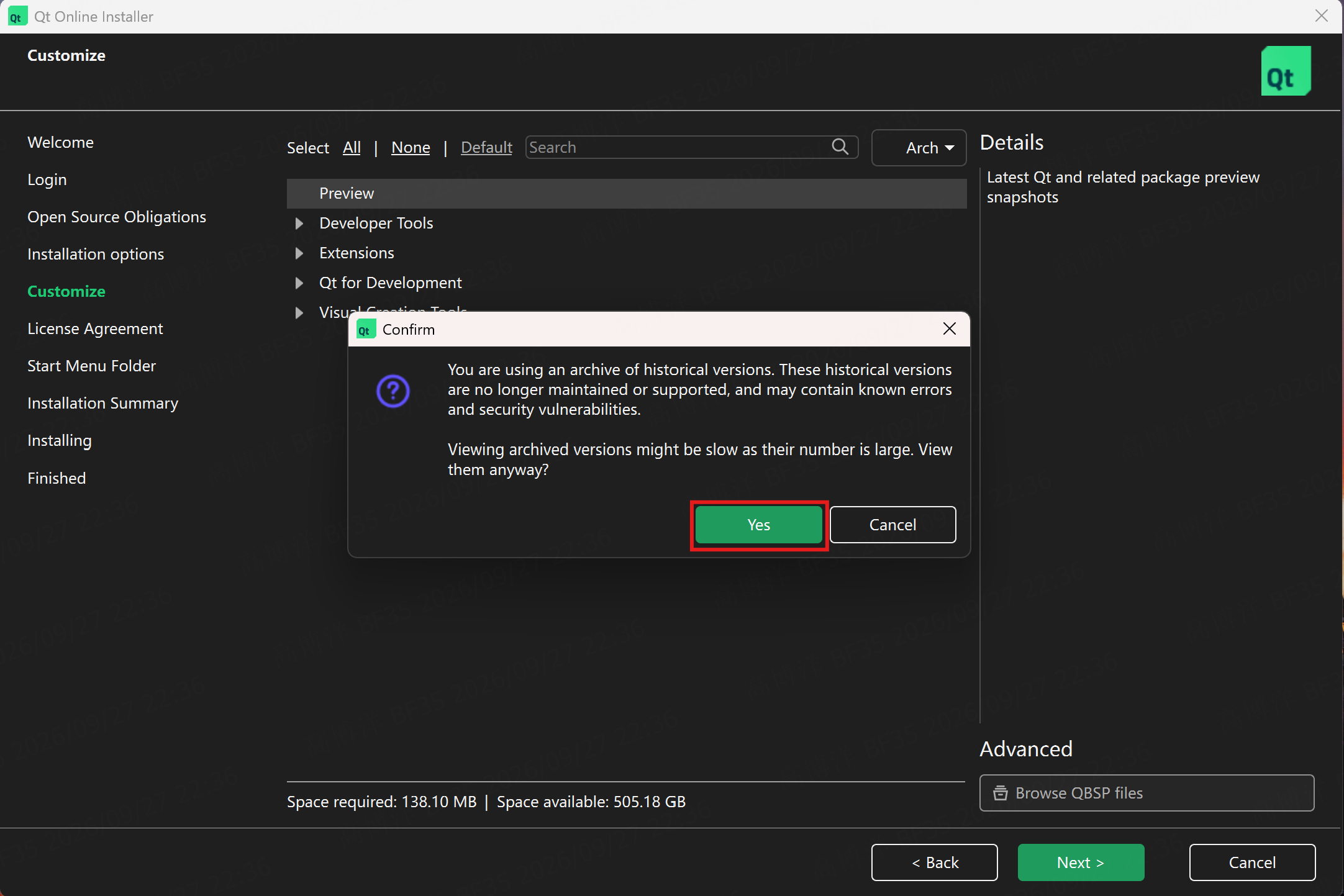Click the None selection link
Screen dimensions: 1344x896
coord(411,148)
